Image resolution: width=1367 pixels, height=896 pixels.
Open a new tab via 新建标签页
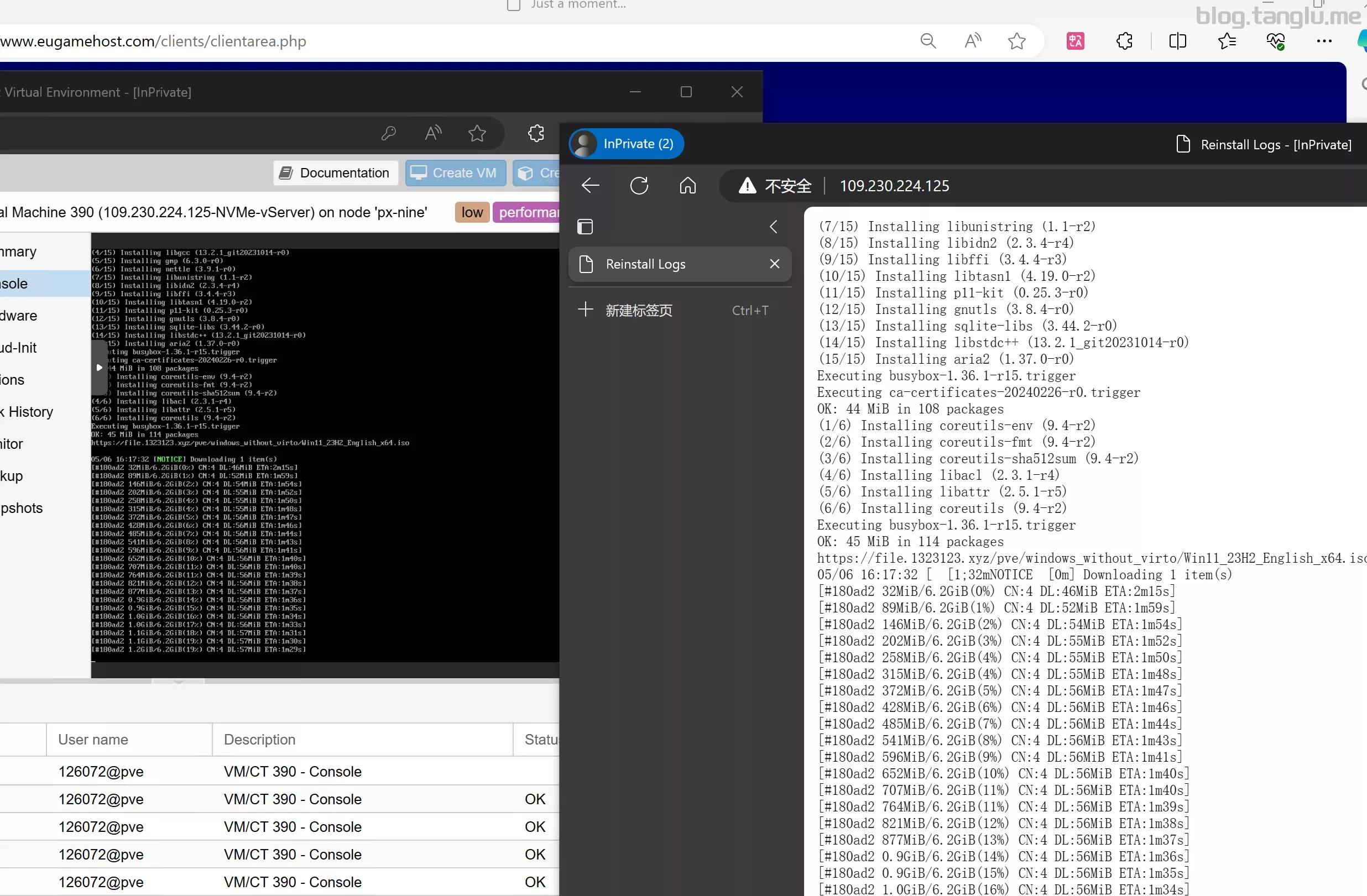point(639,311)
